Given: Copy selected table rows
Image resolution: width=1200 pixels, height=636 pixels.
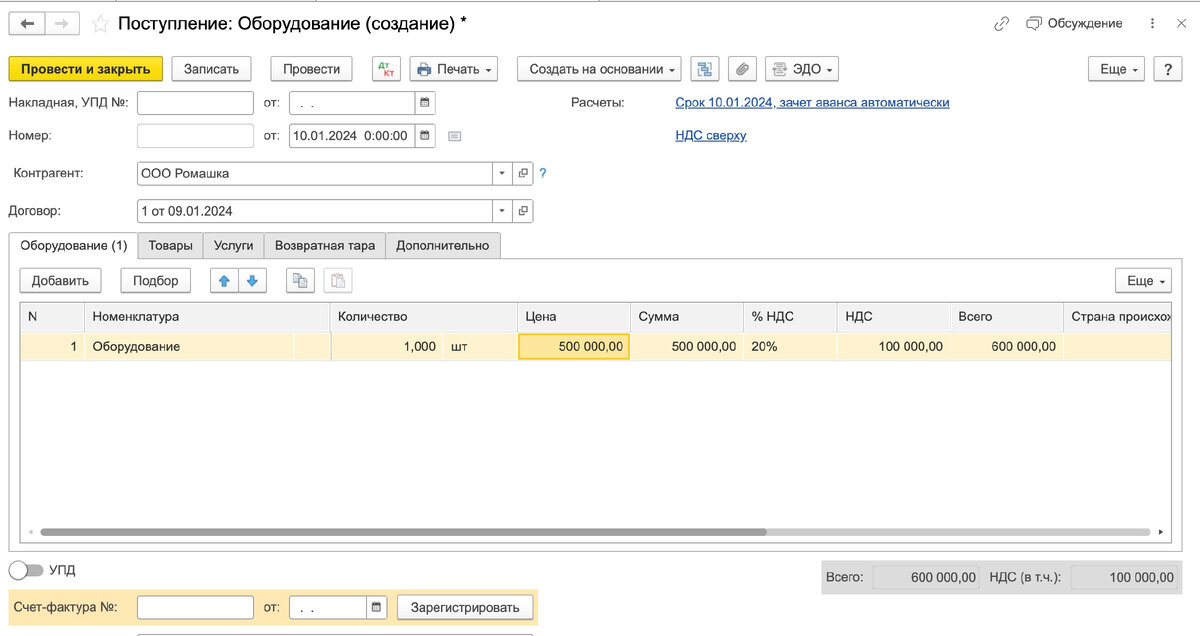Looking at the screenshot, I should pyautogui.click(x=300, y=281).
